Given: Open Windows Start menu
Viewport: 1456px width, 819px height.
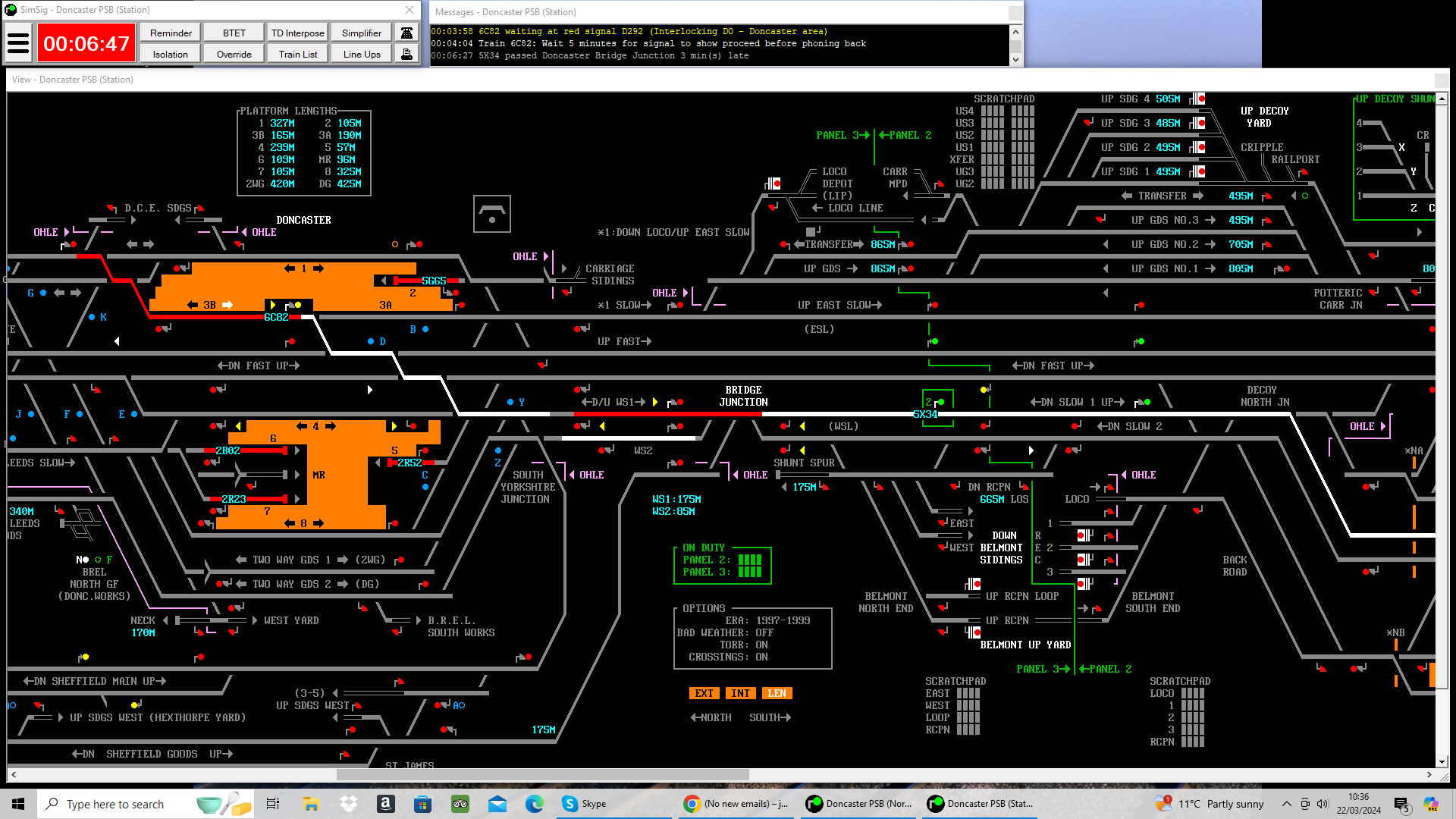Looking at the screenshot, I should [x=18, y=804].
